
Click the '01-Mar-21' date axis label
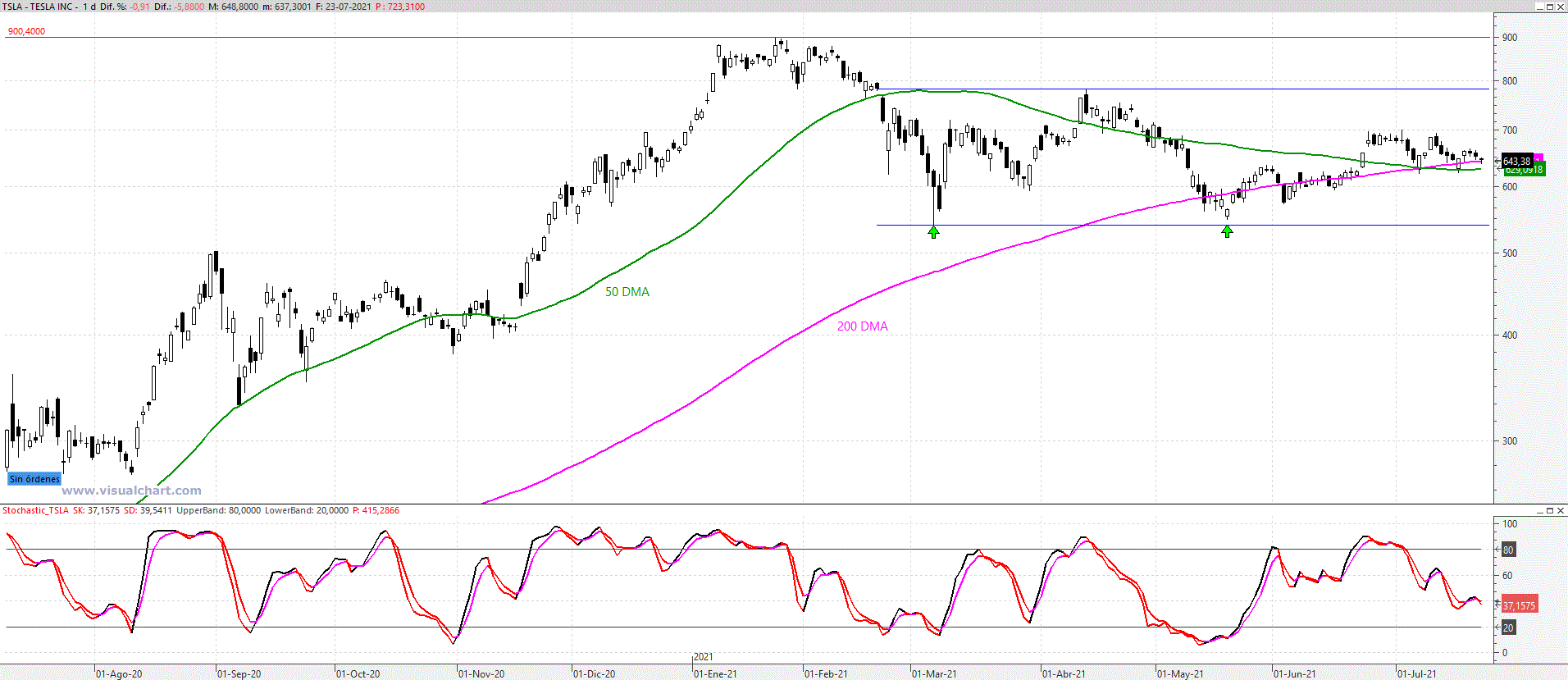(935, 674)
